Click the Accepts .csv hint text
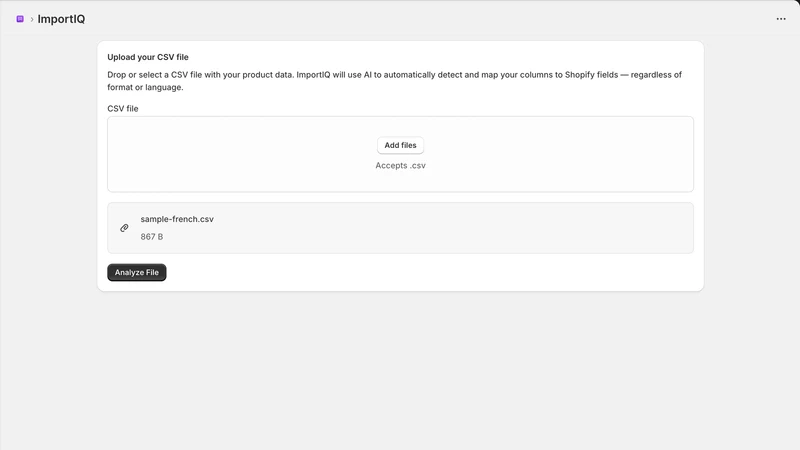Viewport: 800px width, 450px height. click(400, 165)
